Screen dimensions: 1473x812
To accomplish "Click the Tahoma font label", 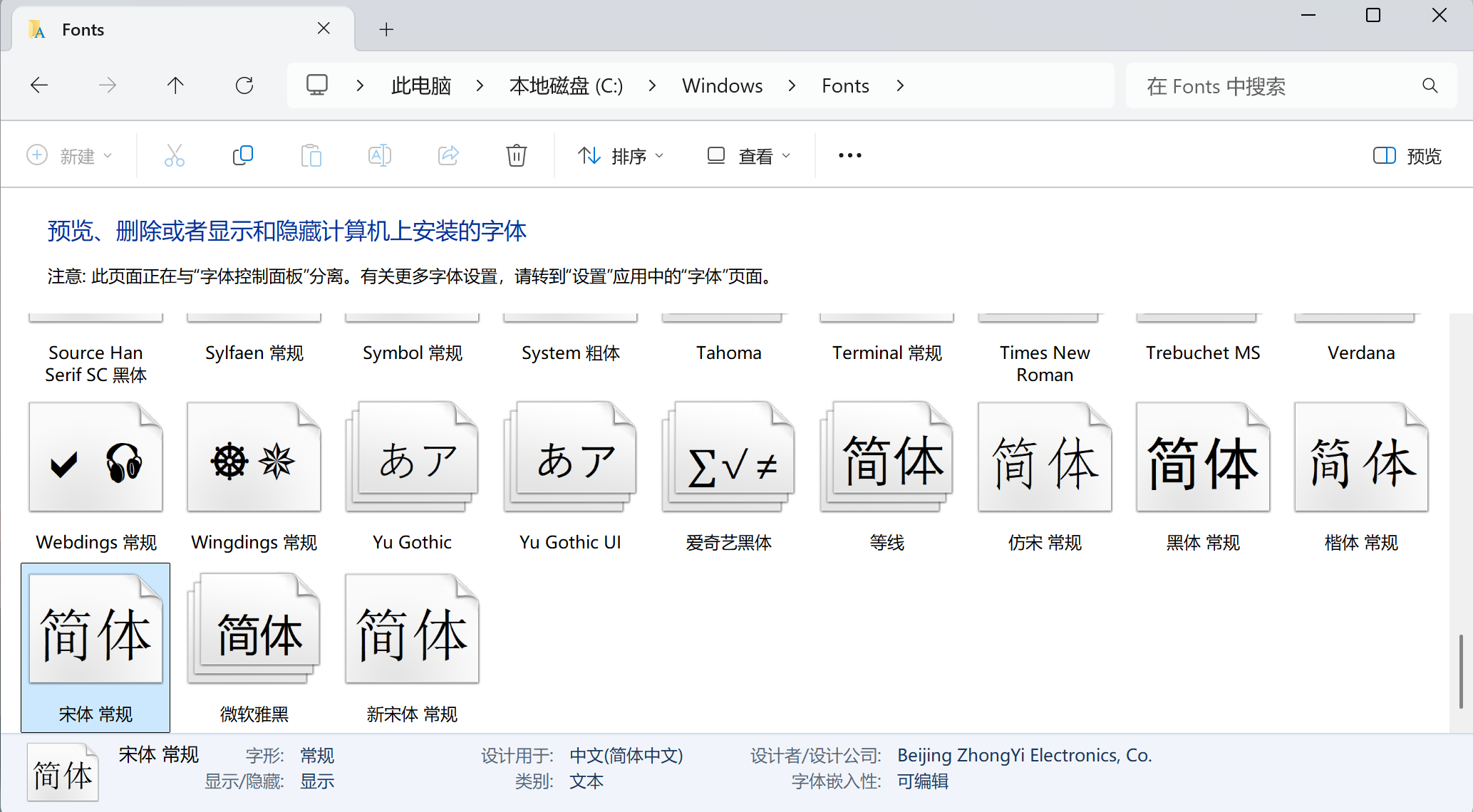I will (x=729, y=353).
